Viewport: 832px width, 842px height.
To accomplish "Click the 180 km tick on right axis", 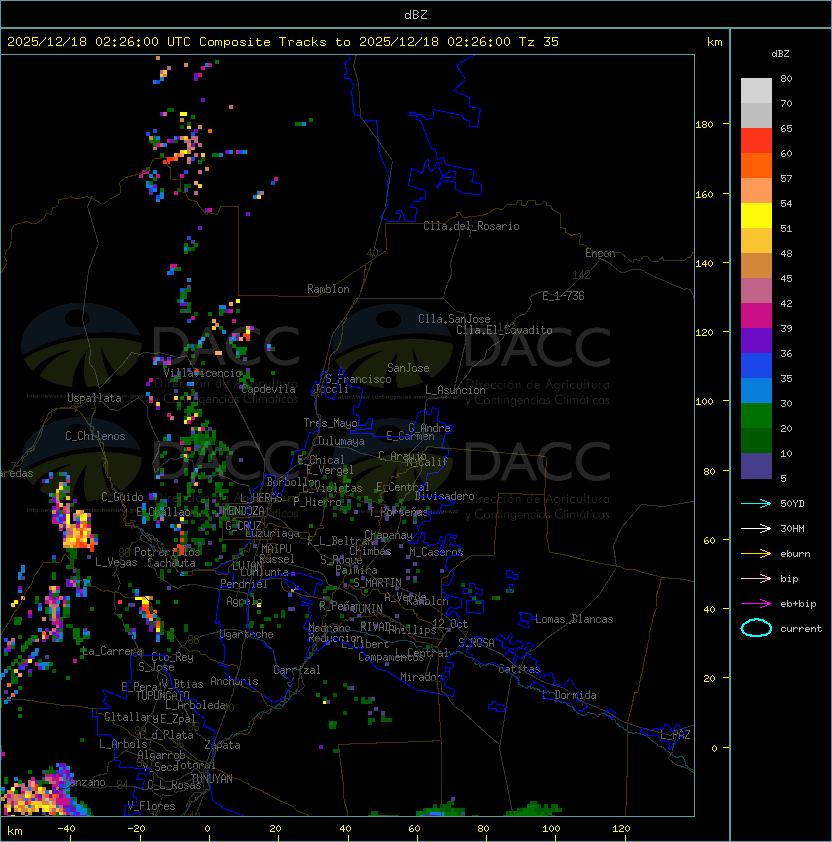I will pyautogui.click(x=704, y=125).
